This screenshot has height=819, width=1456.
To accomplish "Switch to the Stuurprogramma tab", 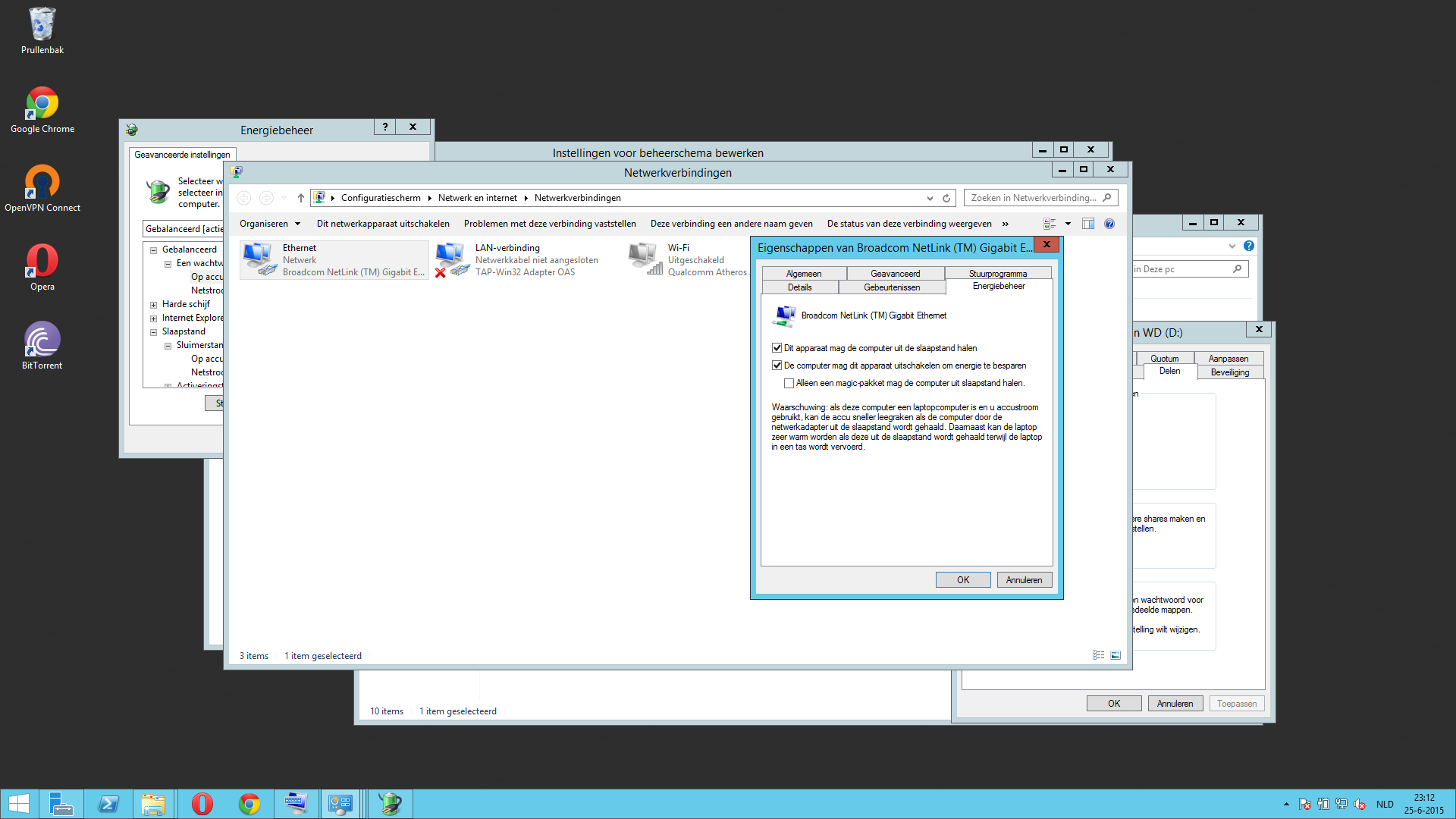I will coord(998,273).
